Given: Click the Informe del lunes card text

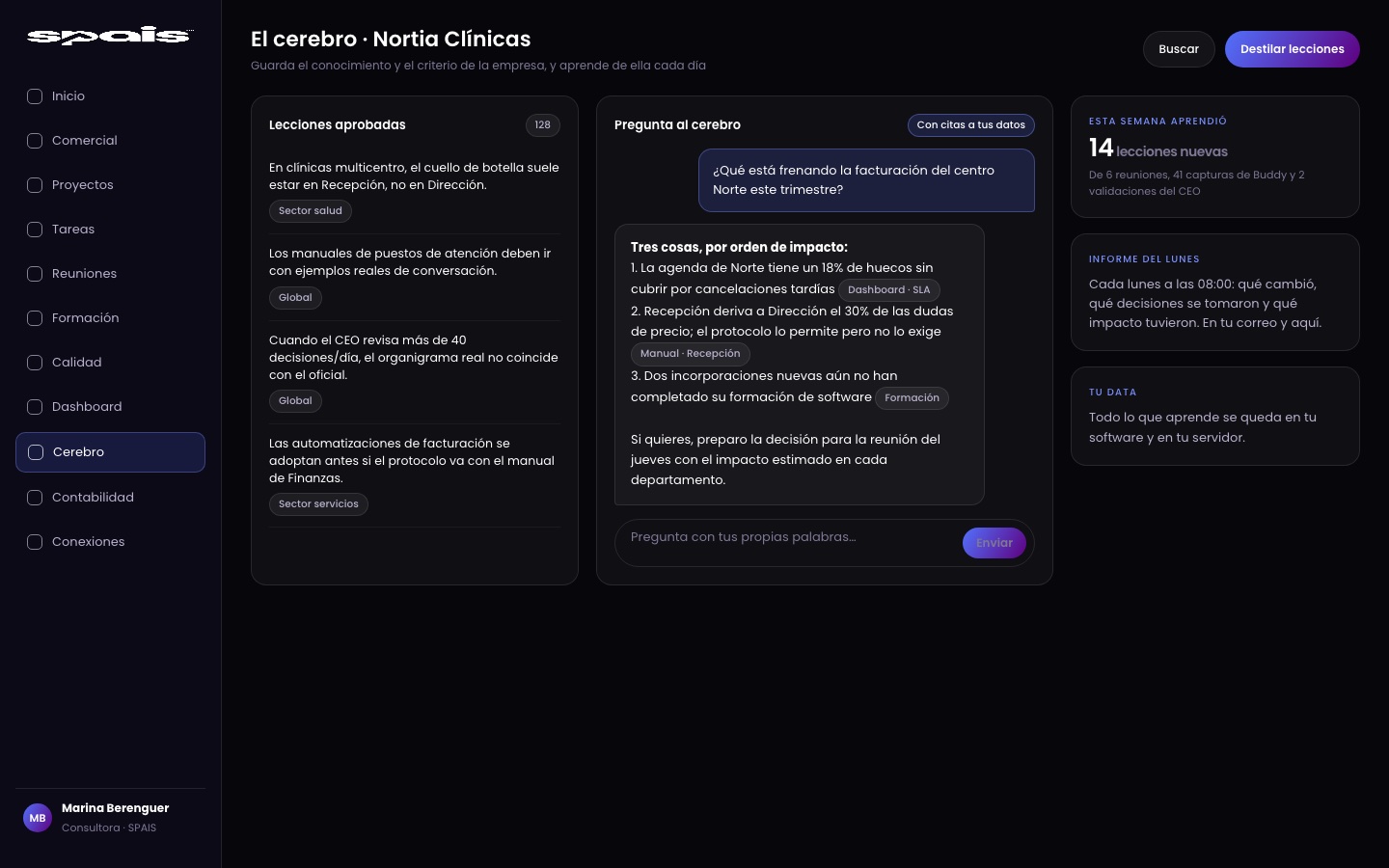Looking at the screenshot, I should (1206, 304).
